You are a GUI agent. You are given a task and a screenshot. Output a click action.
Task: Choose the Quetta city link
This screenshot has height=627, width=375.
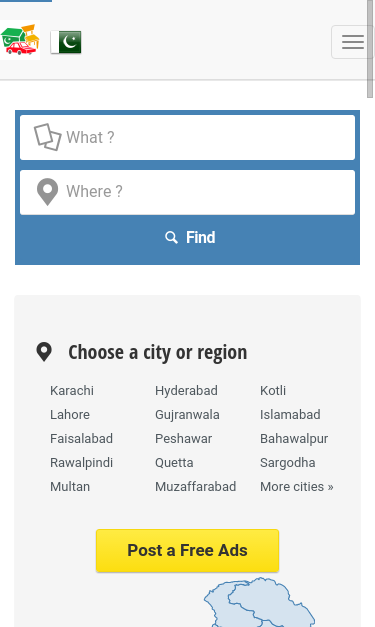coord(174,463)
